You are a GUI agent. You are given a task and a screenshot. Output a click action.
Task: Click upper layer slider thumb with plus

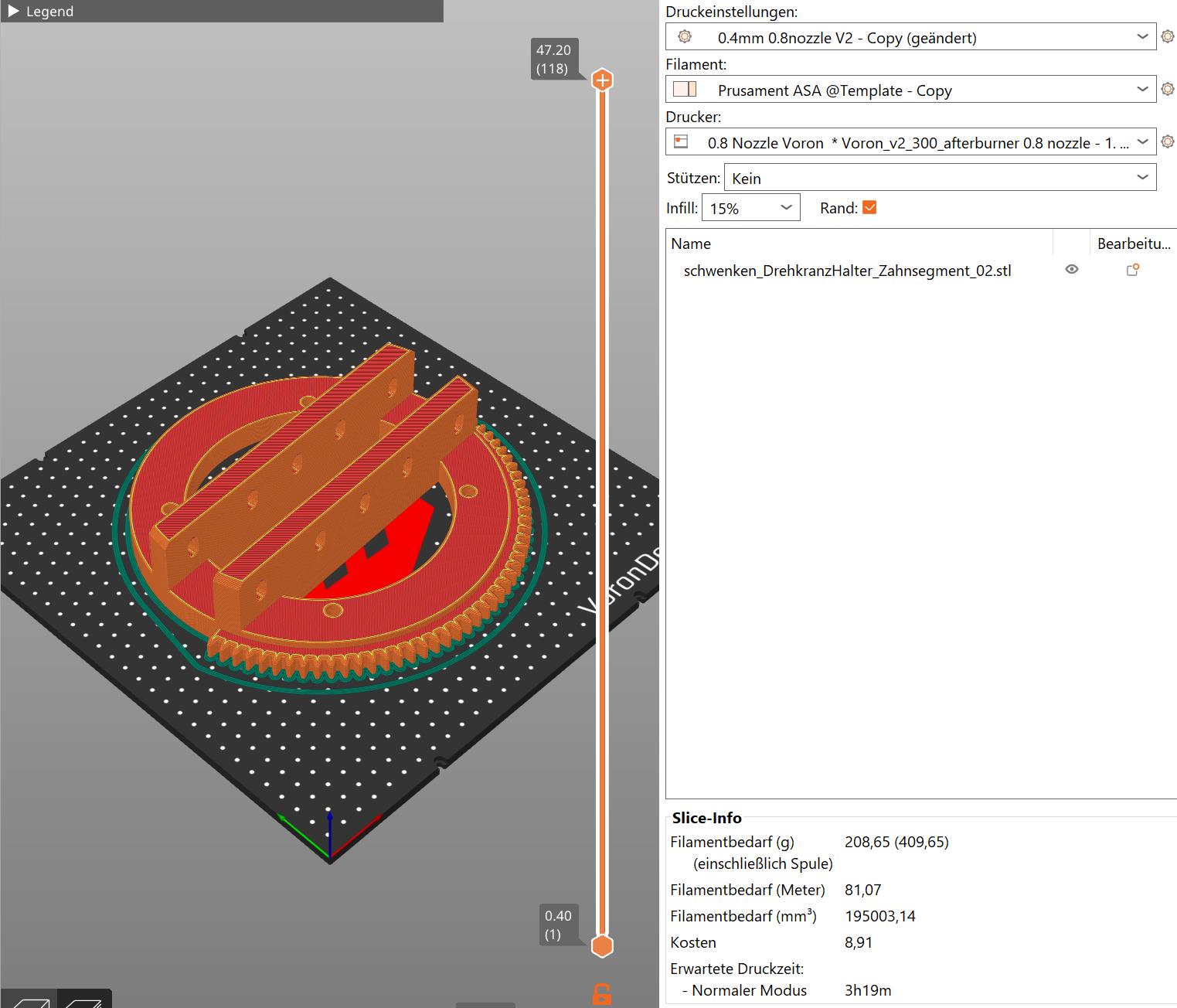(602, 80)
